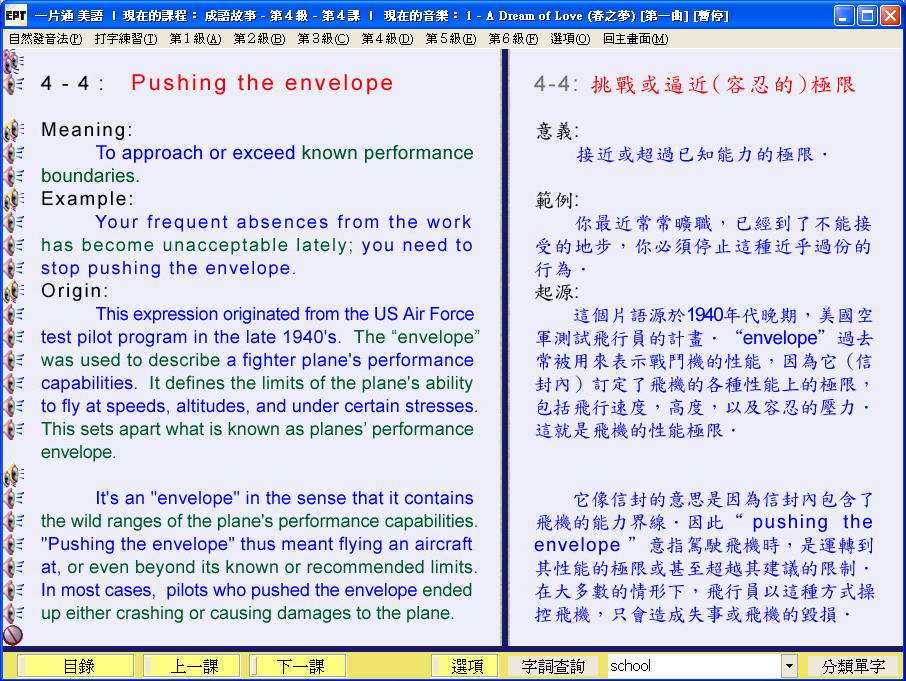This screenshot has height=681, width=906.
Task: Click the 'school' word input field
Action: (692, 666)
